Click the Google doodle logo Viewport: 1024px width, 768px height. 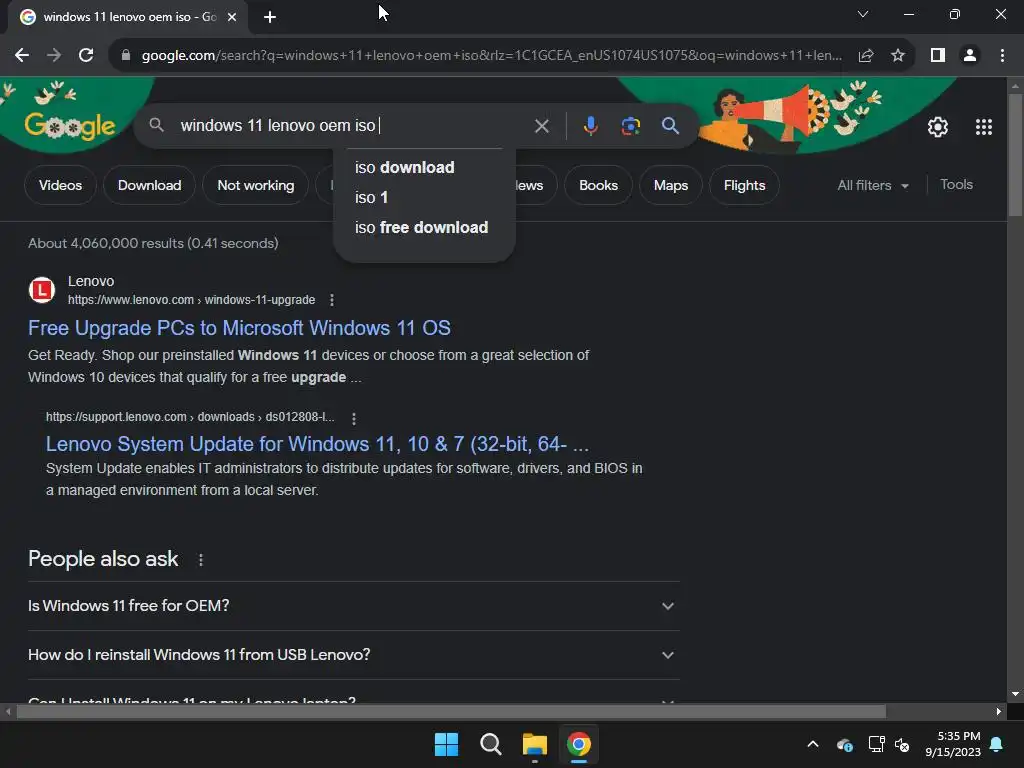(70, 125)
